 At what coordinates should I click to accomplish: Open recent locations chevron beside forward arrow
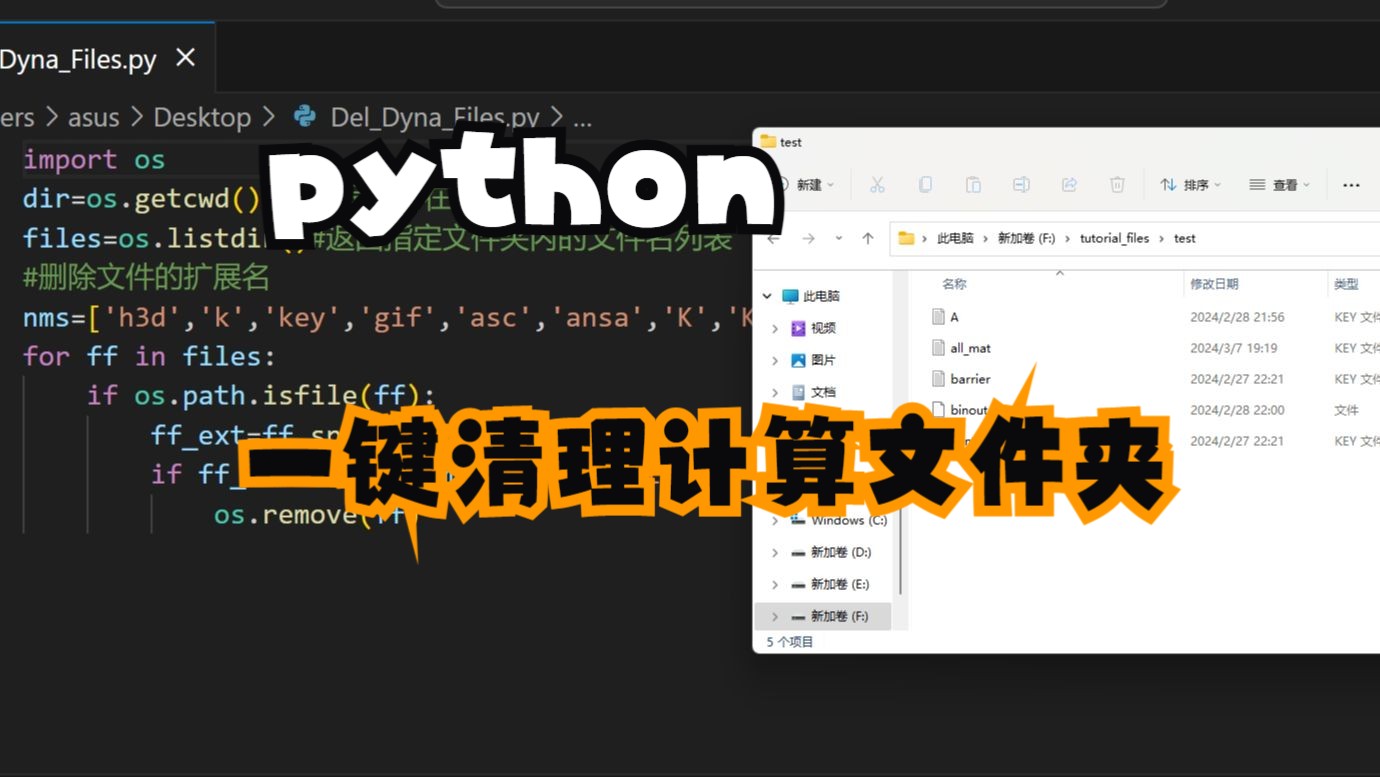tap(838, 238)
